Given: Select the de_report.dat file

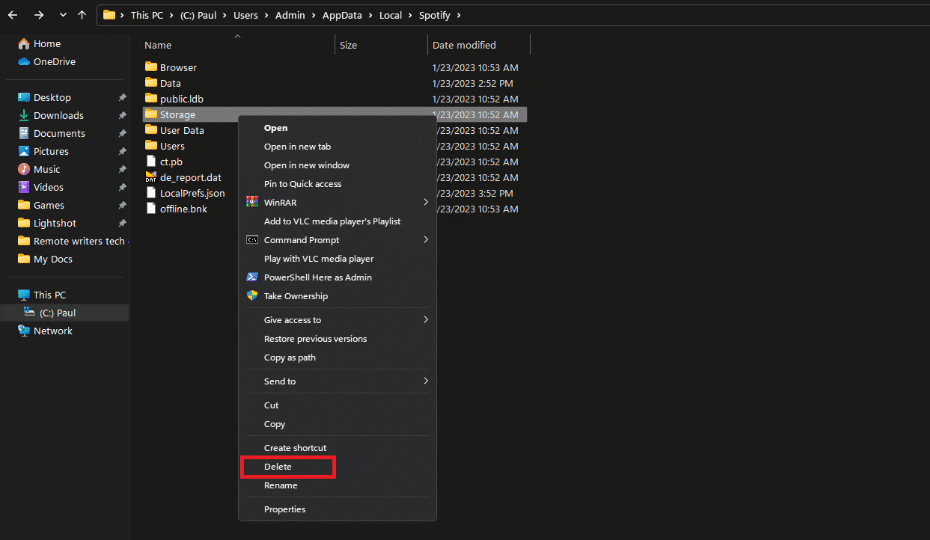Looking at the screenshot, I should click(190, 177).
